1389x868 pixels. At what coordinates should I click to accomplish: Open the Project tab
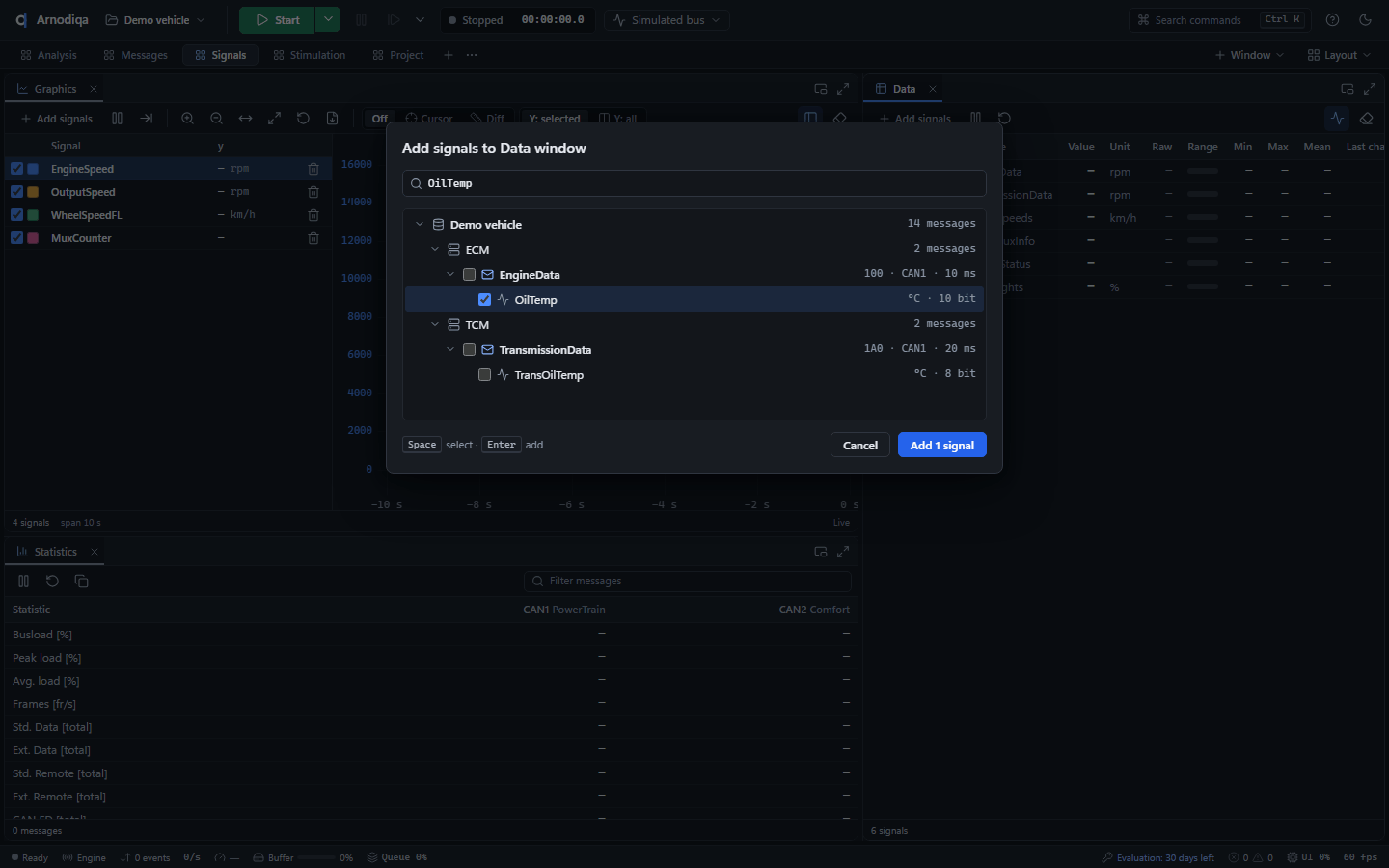(x=398, y=55)
